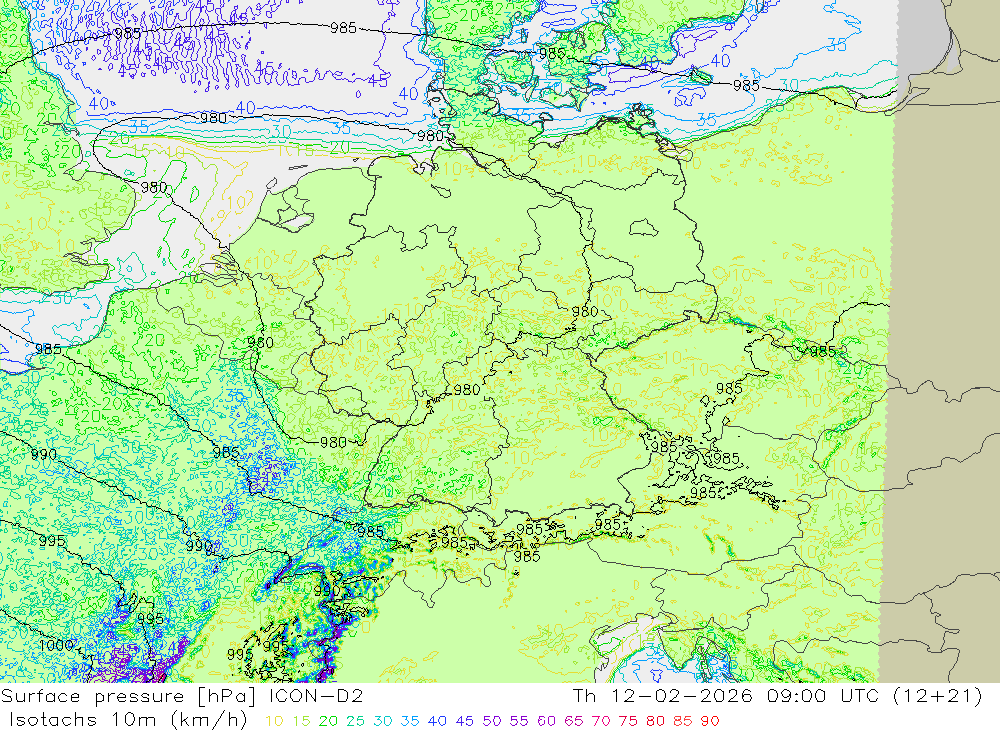1000x733 pixels.
Task: Select the yellow 10 value in the isotach legend
Action: coord(274,722)
